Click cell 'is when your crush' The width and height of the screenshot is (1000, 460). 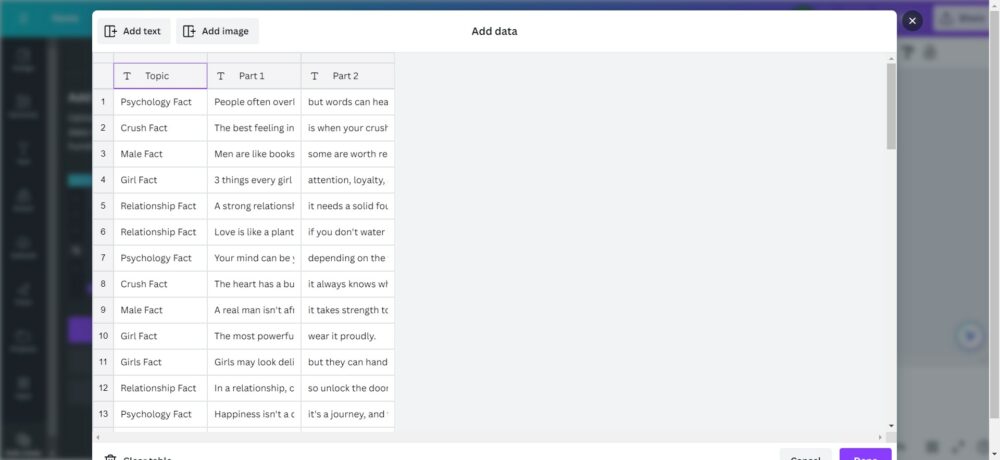348,128
